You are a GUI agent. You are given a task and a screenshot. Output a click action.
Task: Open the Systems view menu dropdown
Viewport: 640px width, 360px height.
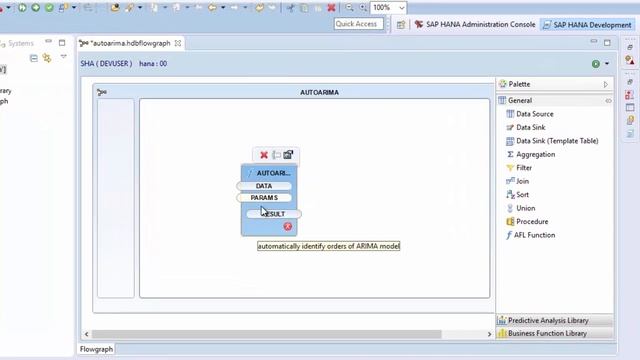(x=64, y=57)
